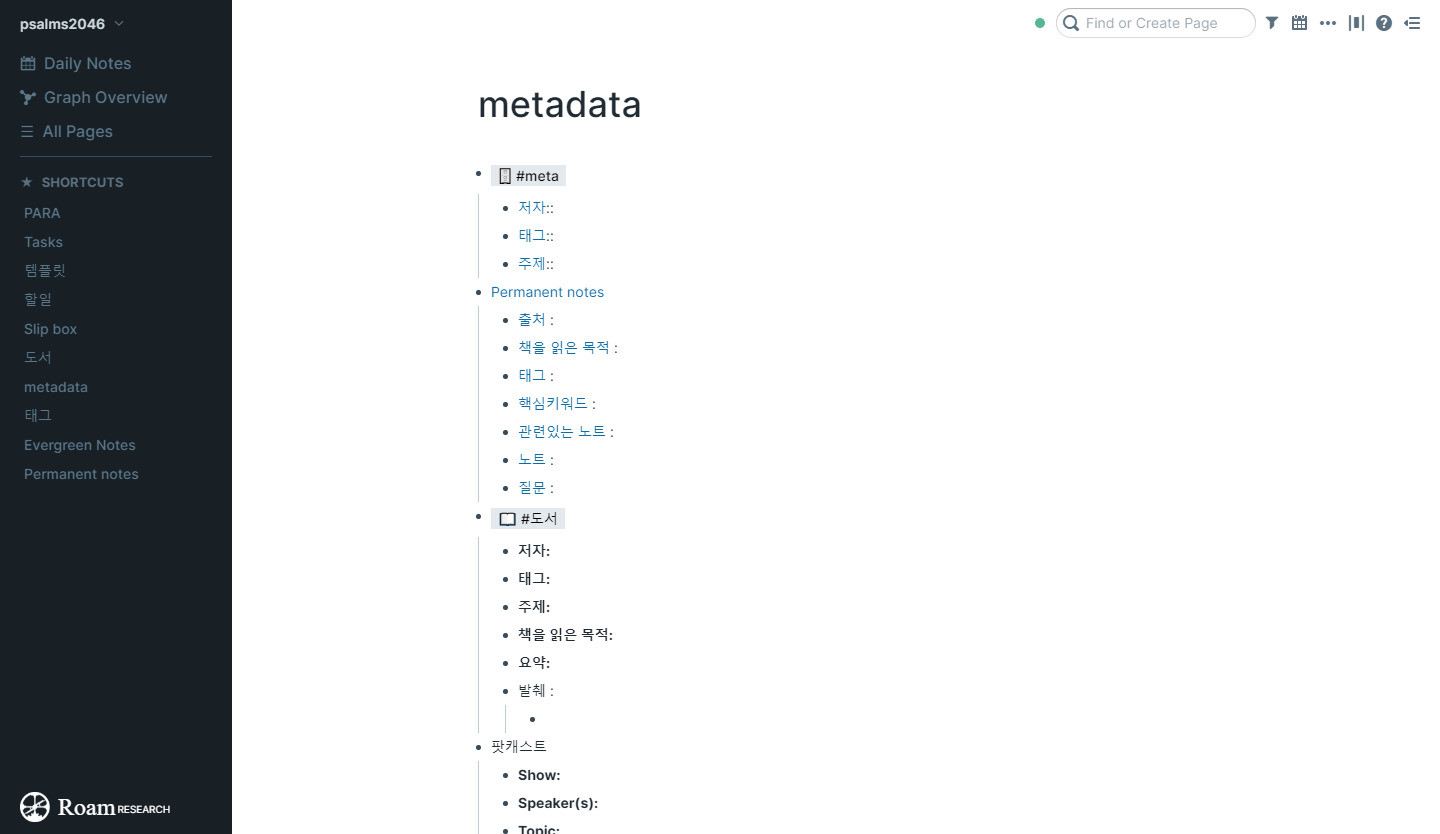The image size is (1440, 834).
Task: Click the help question mark icon
Action: (x=1383, y=23)
